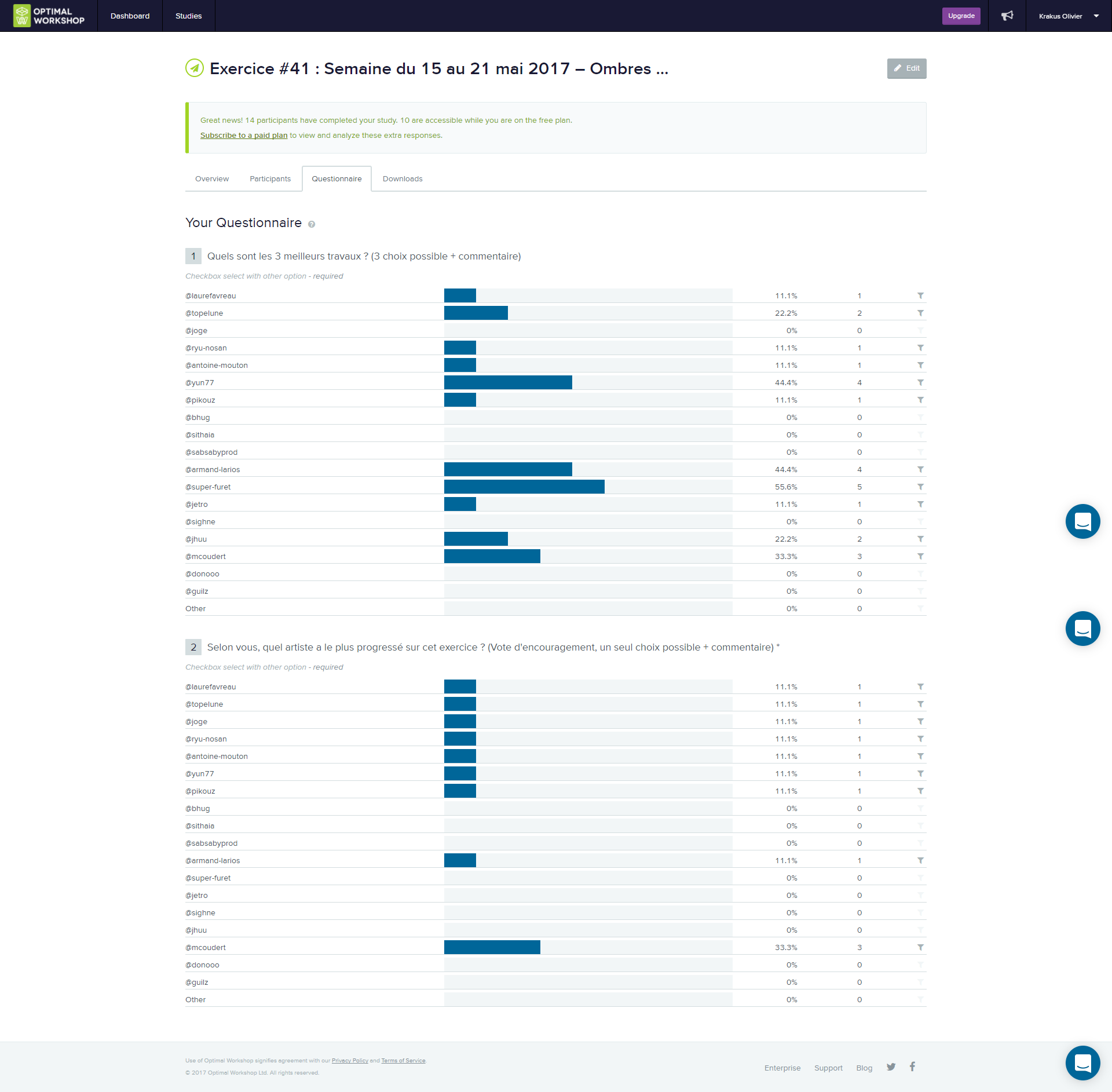Filter question 1 by @super-furet responses
1112x1092 pixels.
tap(920, 487)
